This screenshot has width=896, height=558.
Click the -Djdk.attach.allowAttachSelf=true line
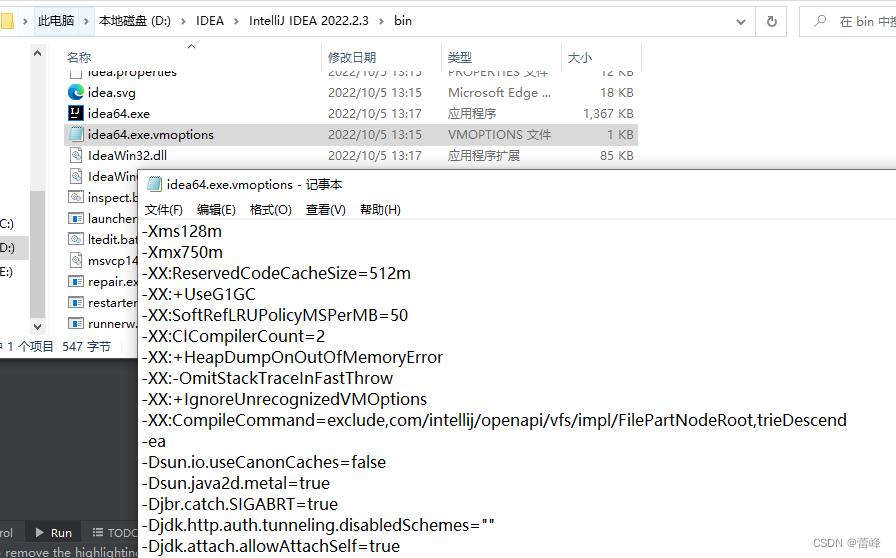[271, 546]
